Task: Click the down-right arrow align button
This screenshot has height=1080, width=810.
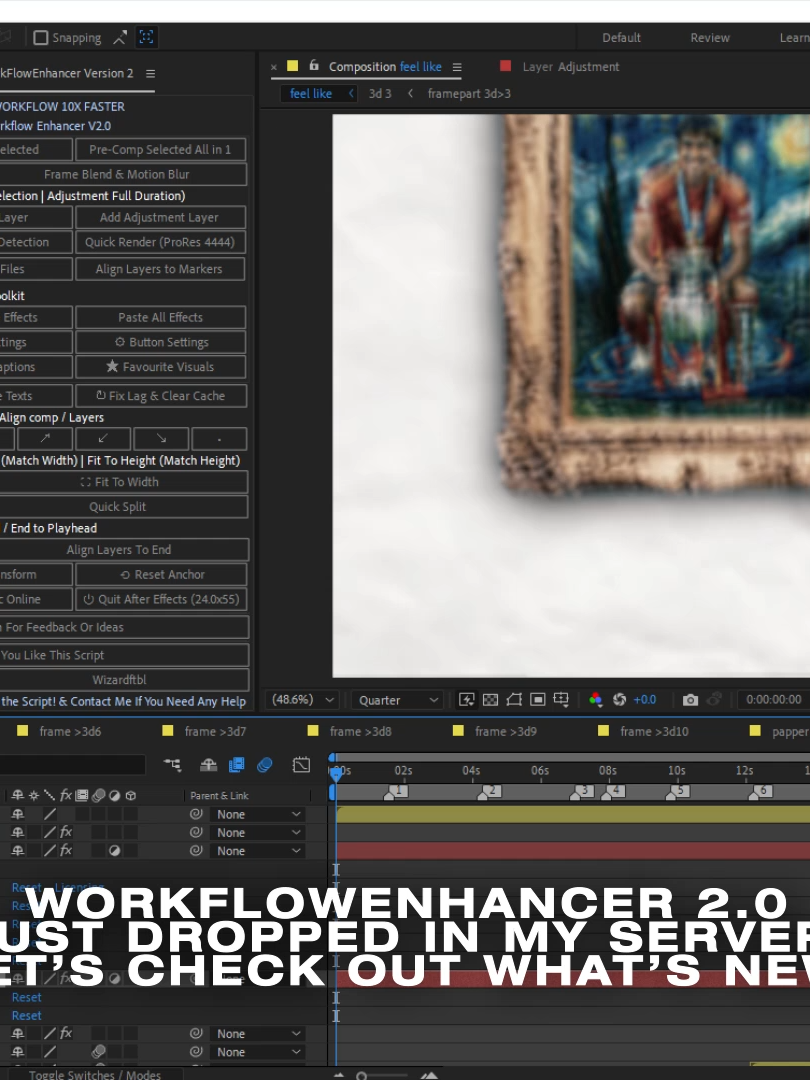Action: click(x=161, y=438)
